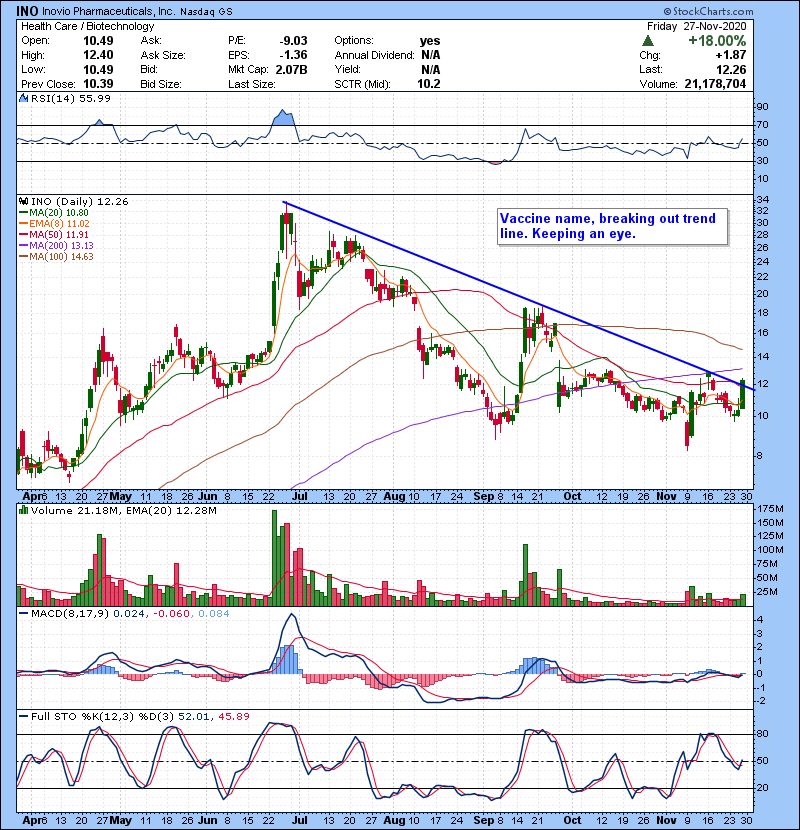Click the Volume 21,178,704 value
Screen dimensions: 800x830
715,84
